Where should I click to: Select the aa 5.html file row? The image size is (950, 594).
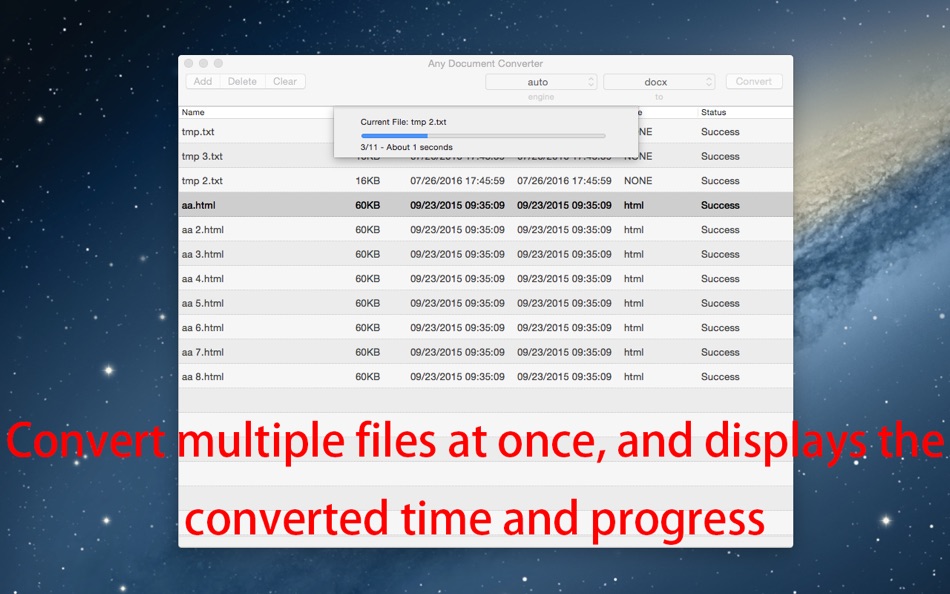click(485, 303)
